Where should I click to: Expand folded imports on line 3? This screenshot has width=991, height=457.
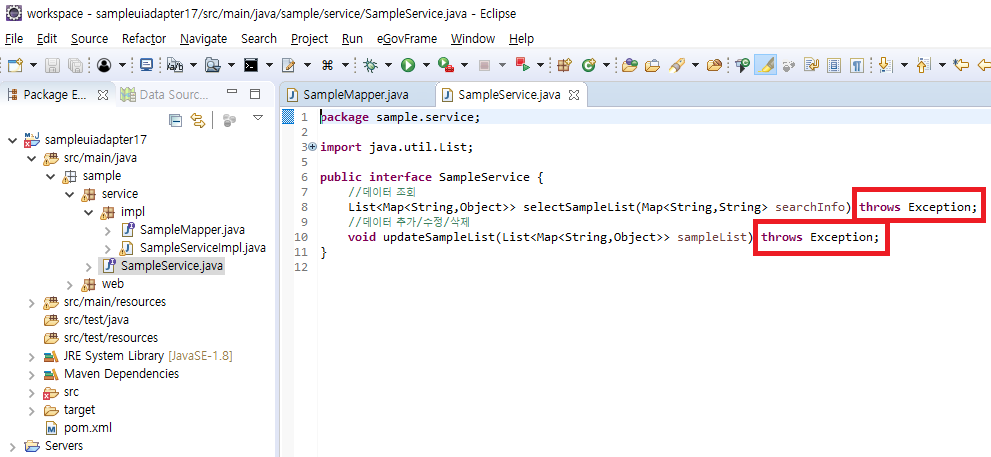(312, 147)
